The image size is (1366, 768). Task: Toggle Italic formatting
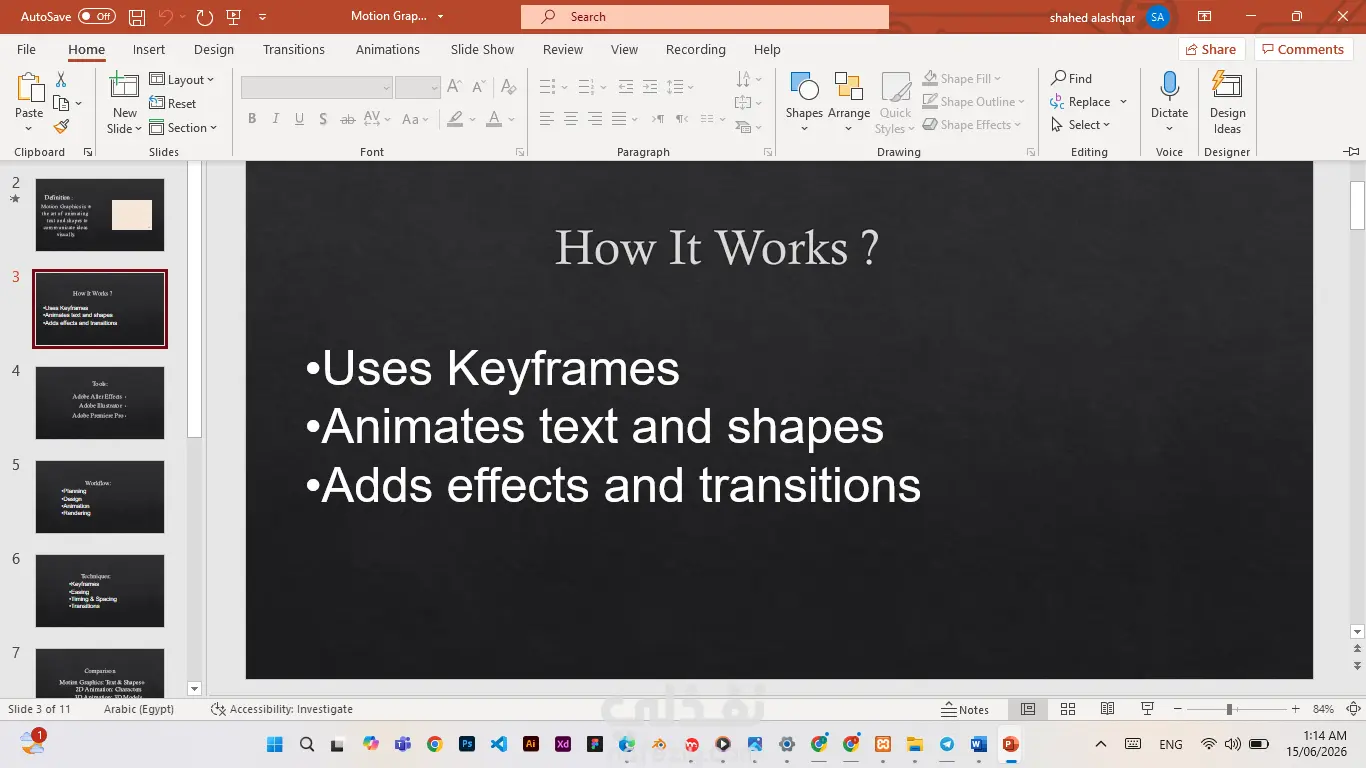276,119
